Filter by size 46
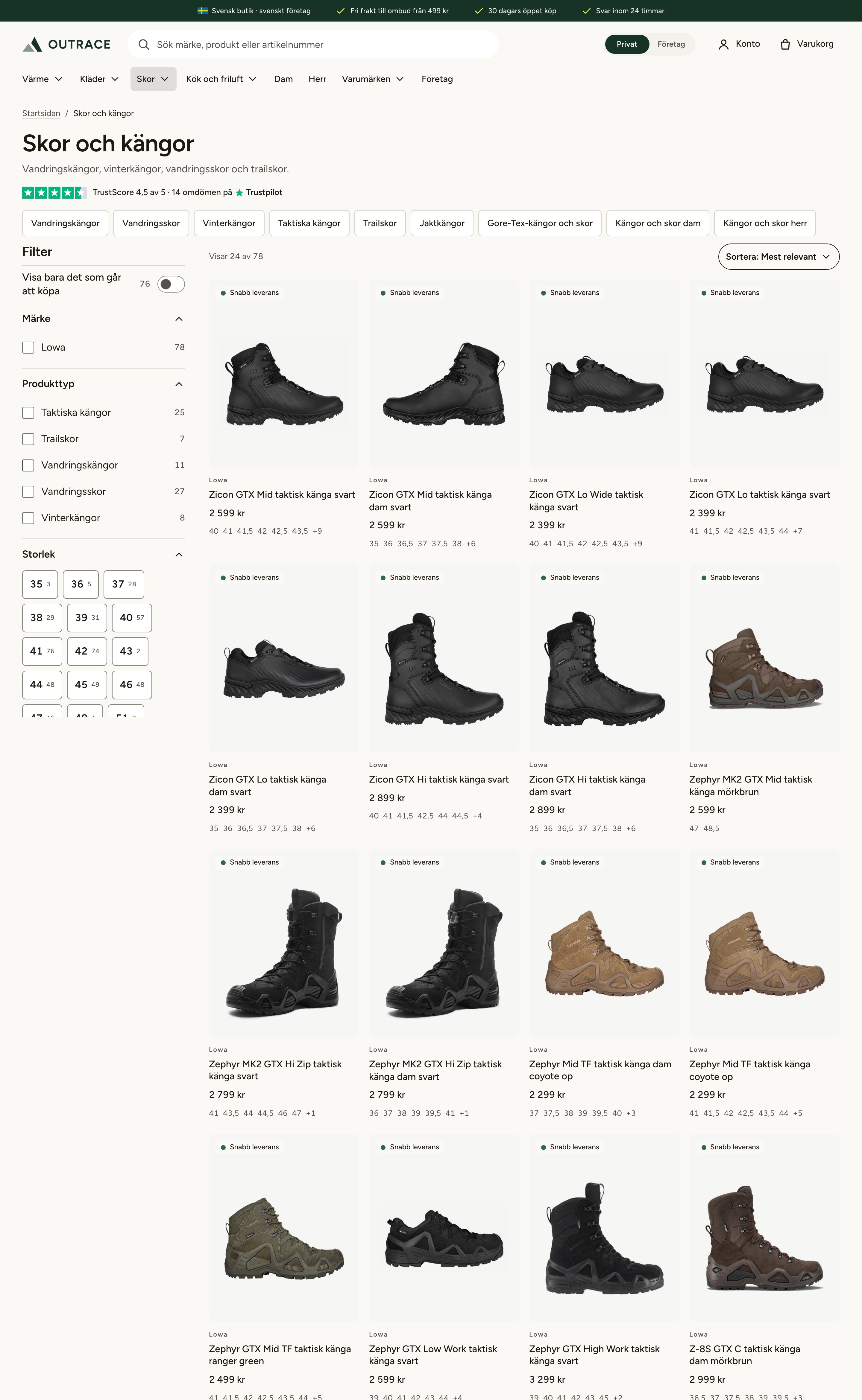The height and width of the screenshot is (1400, 862). click(x=132, y=685)
